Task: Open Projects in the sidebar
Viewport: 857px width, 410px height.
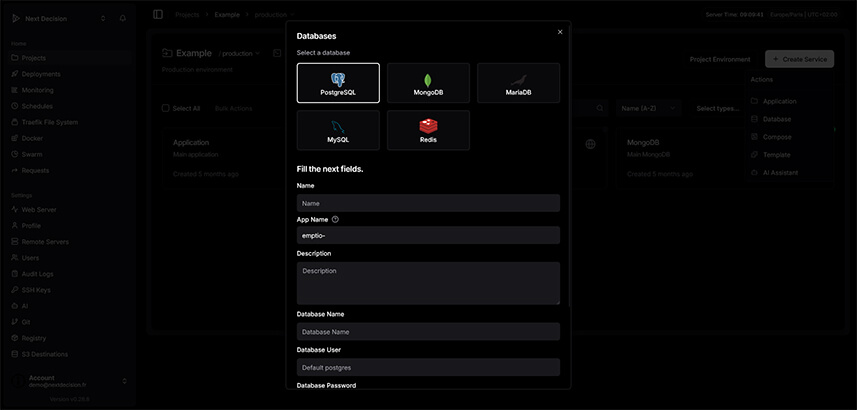Action: 70,58
